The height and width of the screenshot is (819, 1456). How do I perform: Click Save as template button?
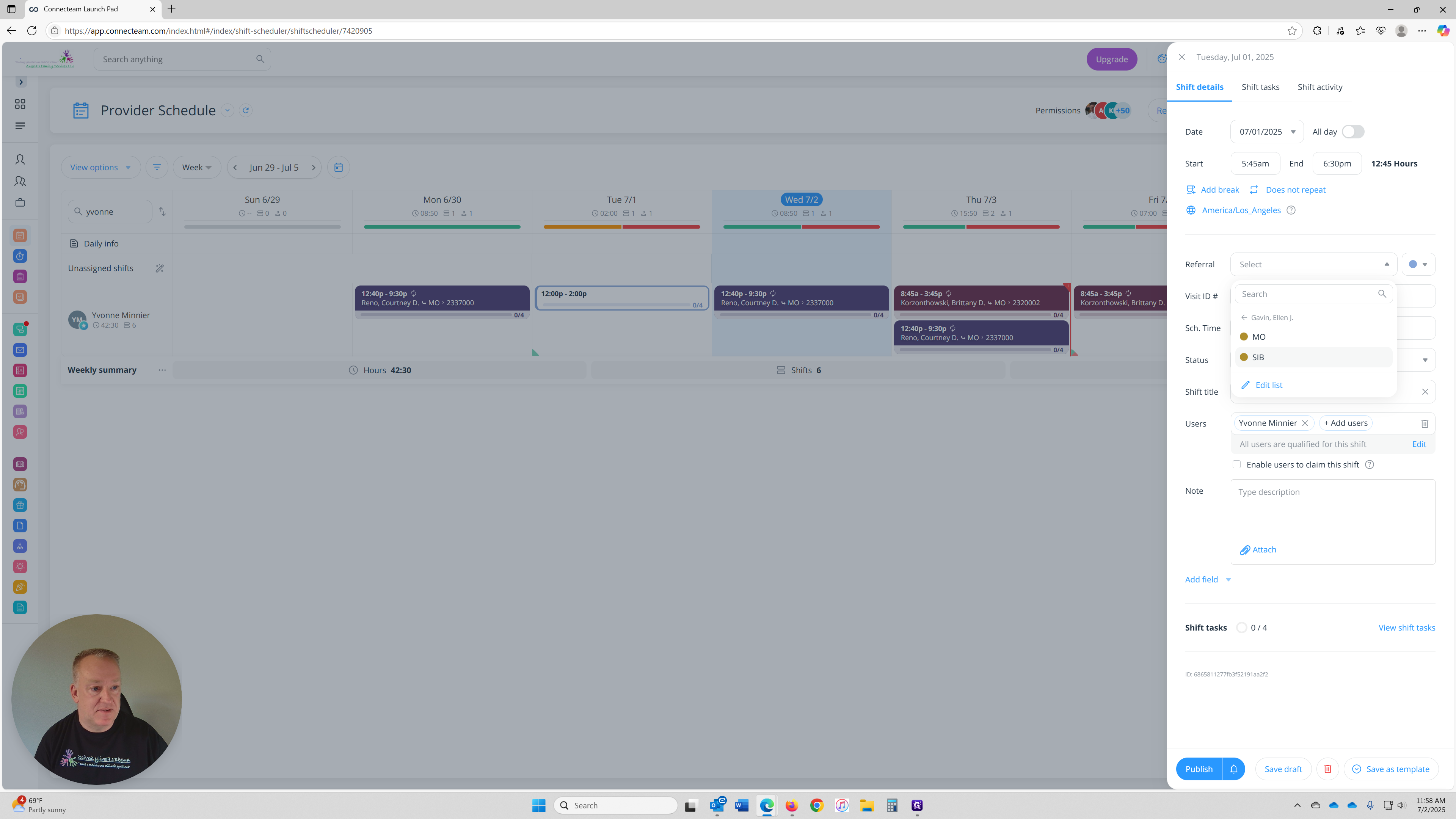click(1391, 769)
